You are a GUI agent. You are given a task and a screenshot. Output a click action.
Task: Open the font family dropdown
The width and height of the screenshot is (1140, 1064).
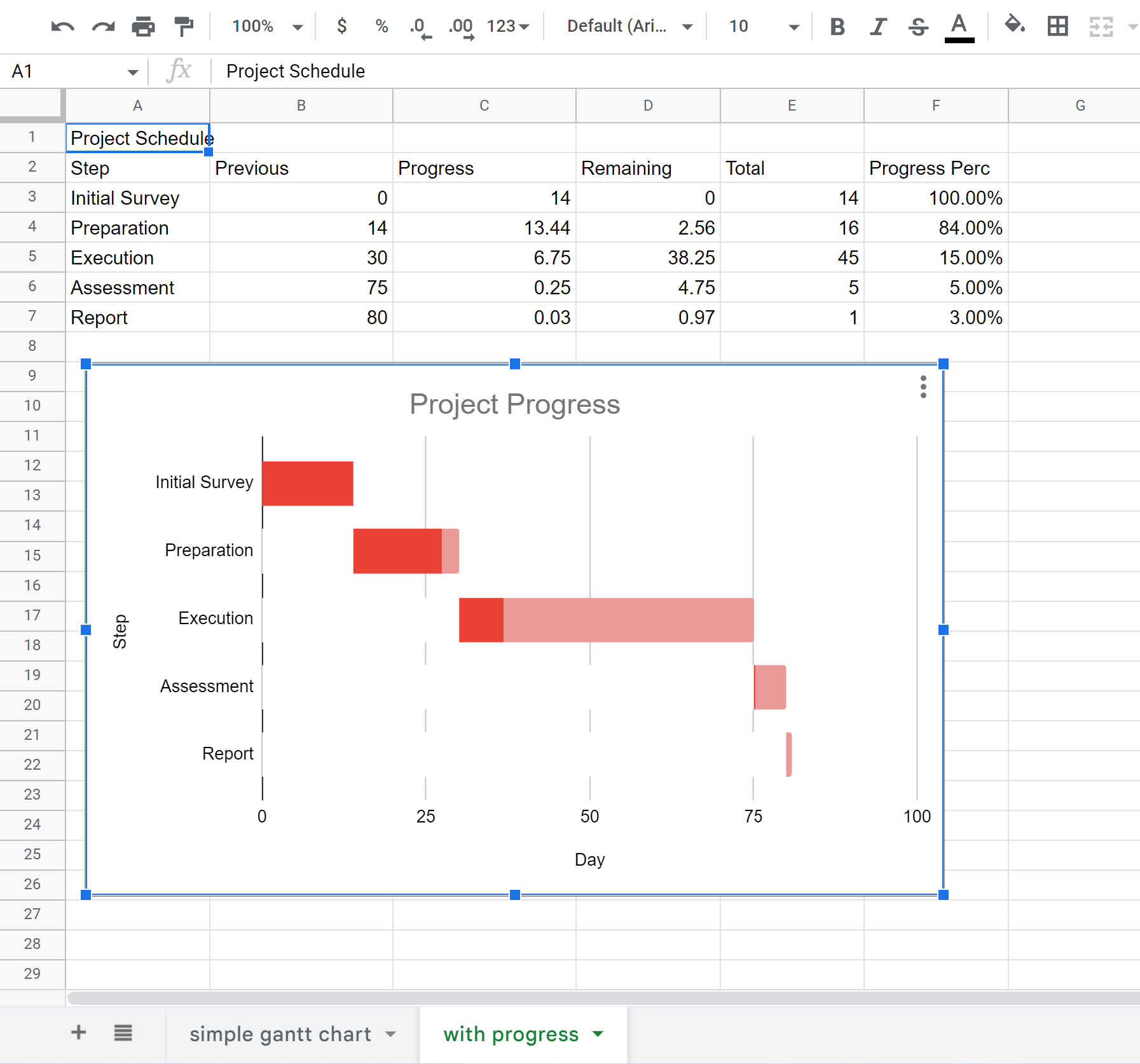tap(629, 26)
